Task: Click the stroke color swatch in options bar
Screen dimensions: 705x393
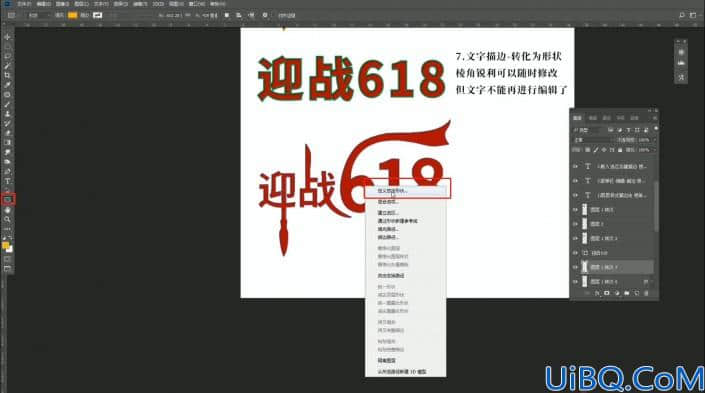Action: pos(98,15)
